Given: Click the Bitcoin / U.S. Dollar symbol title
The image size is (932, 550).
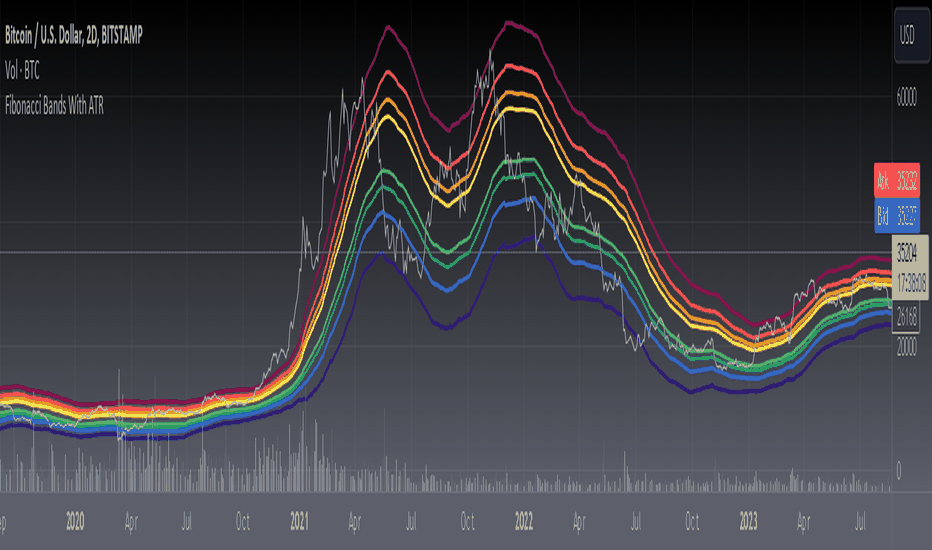Looking at the screenshot, I should coord(74,36).
